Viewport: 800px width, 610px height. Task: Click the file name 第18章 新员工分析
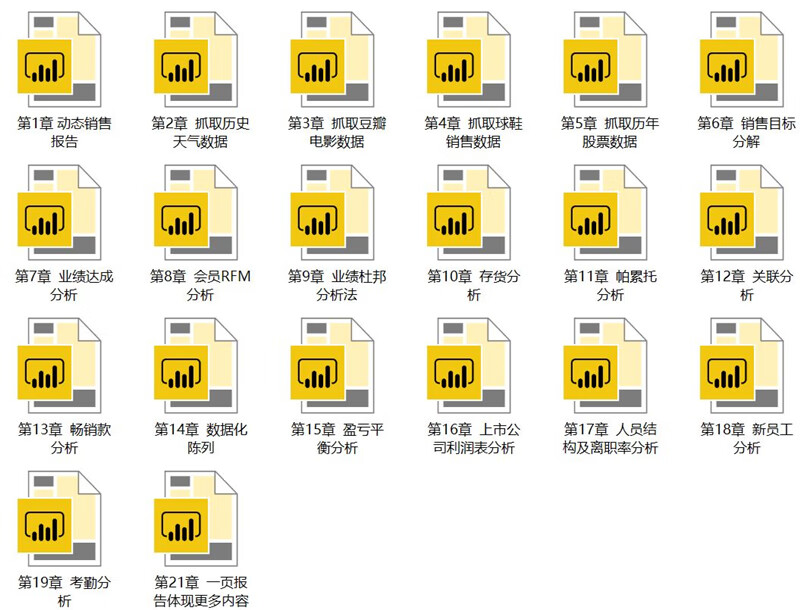[x=746, y=438]
